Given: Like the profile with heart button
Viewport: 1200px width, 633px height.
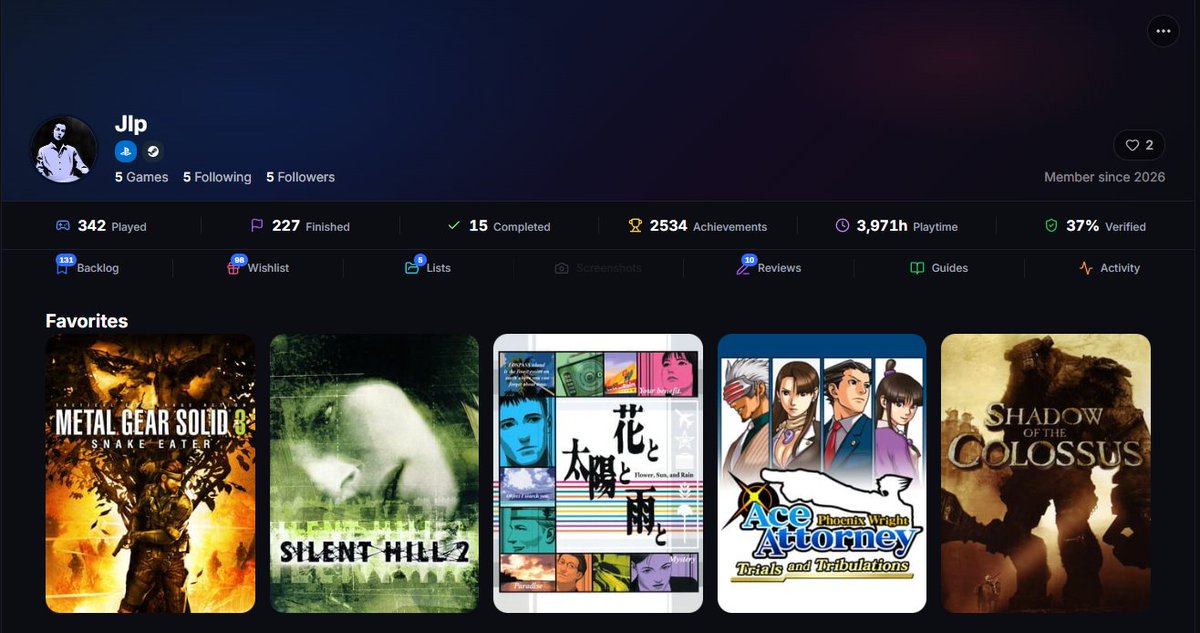Looking at the screenshot, I should (x=1139, y=145).
